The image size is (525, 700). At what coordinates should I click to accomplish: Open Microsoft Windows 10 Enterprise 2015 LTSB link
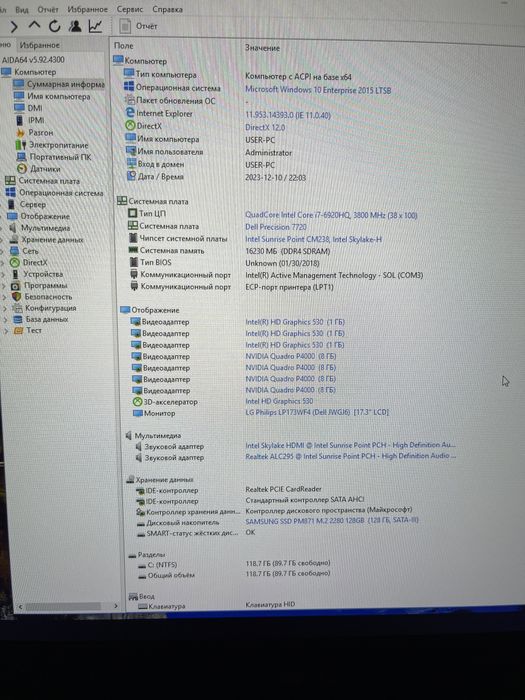(x=318, y=90)
